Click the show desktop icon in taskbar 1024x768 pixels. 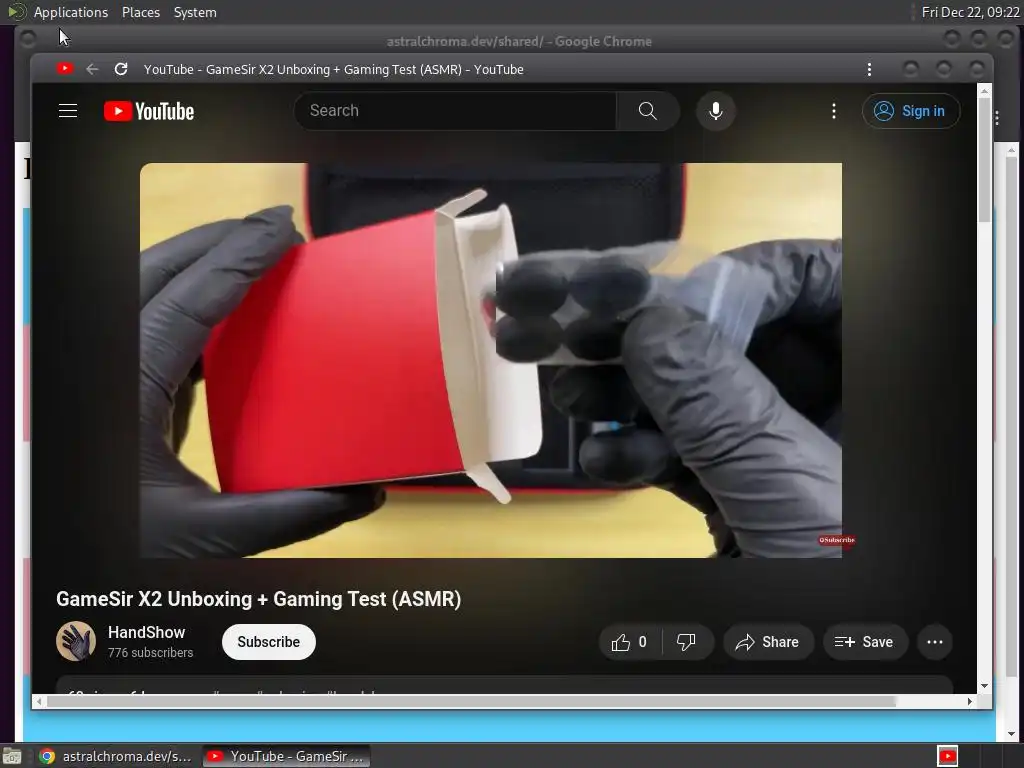12,756
